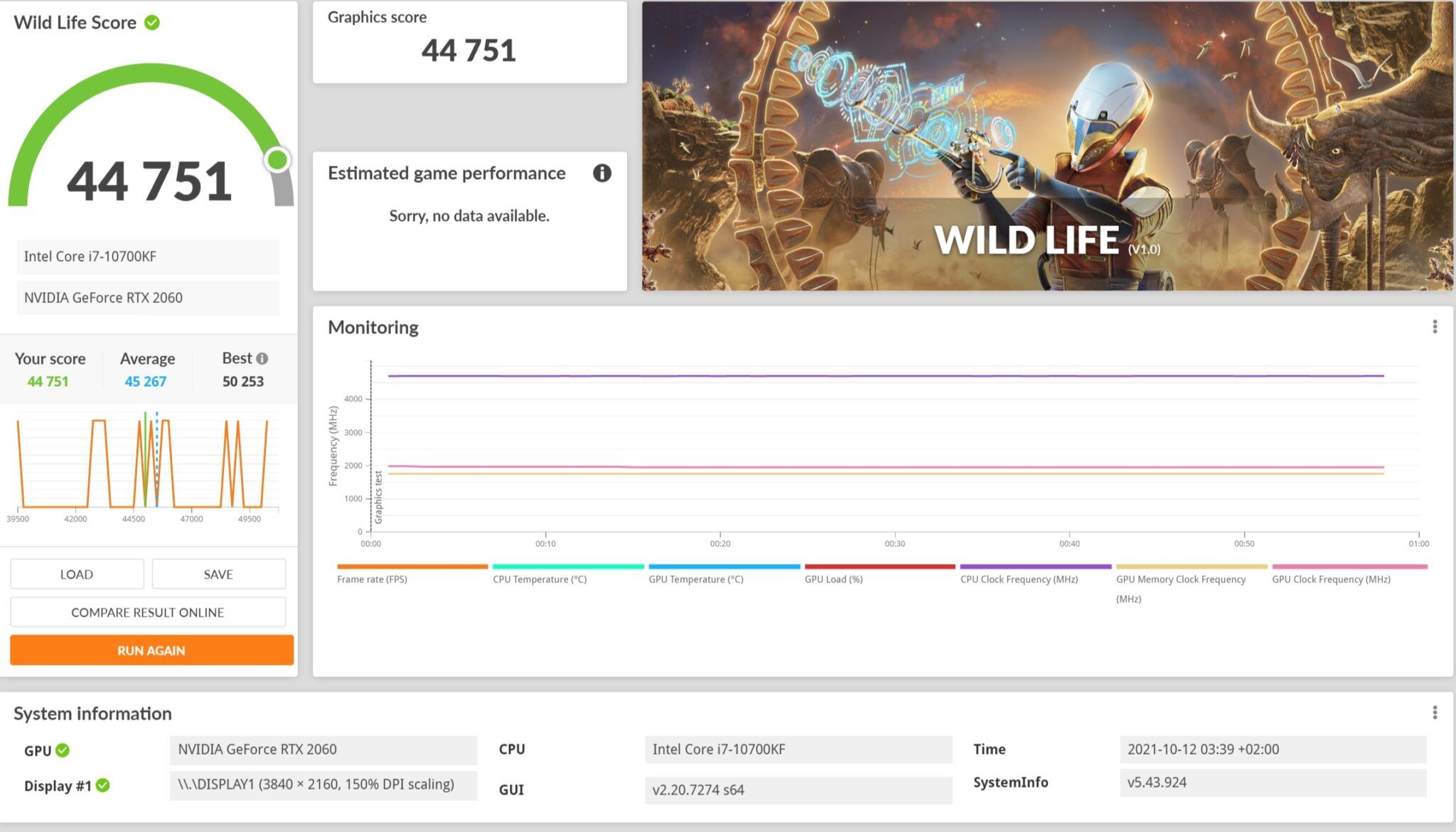This screenshot has width=1456, height=832.
Task: Click the Your score value 44 751
Action: tap(48, 381)
